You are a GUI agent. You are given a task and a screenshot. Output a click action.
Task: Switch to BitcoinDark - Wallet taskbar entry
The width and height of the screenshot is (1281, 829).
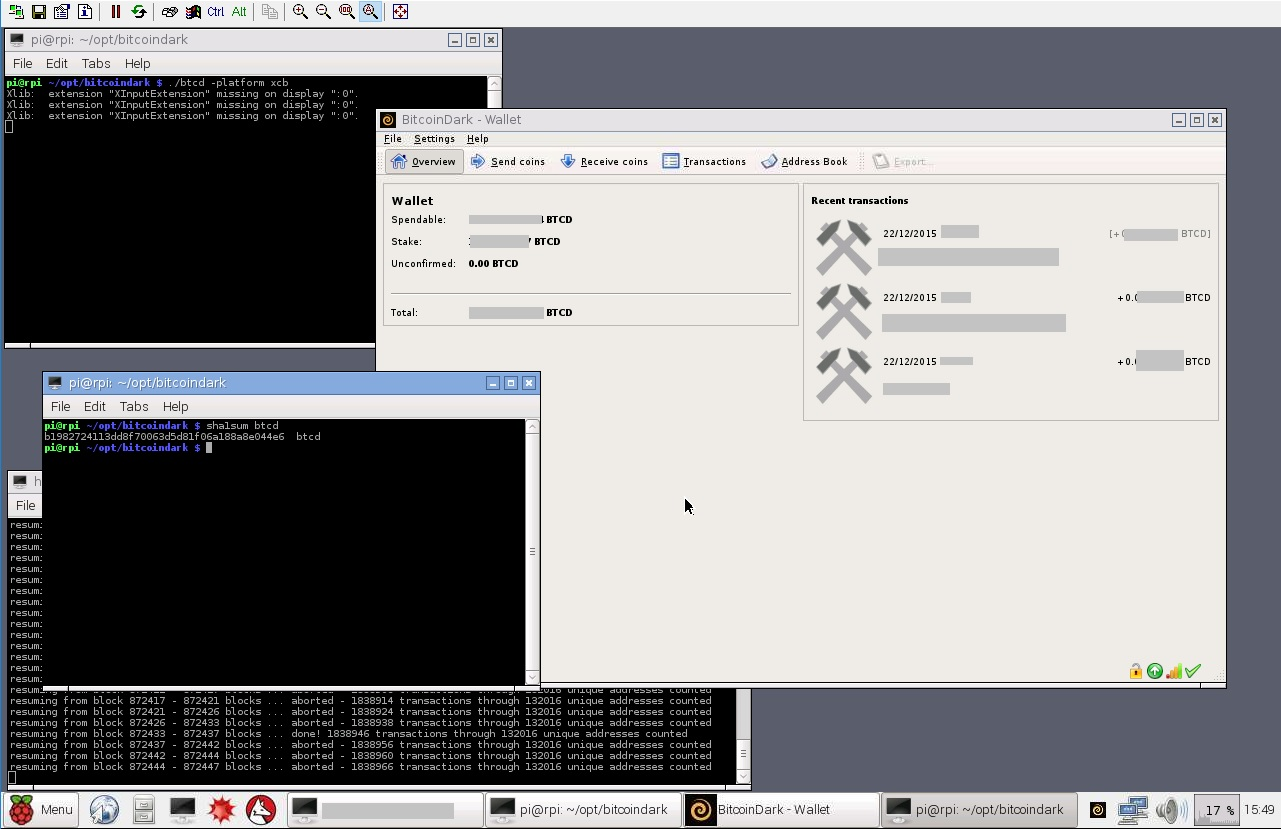pyautogui.click(x=781, y=810)
